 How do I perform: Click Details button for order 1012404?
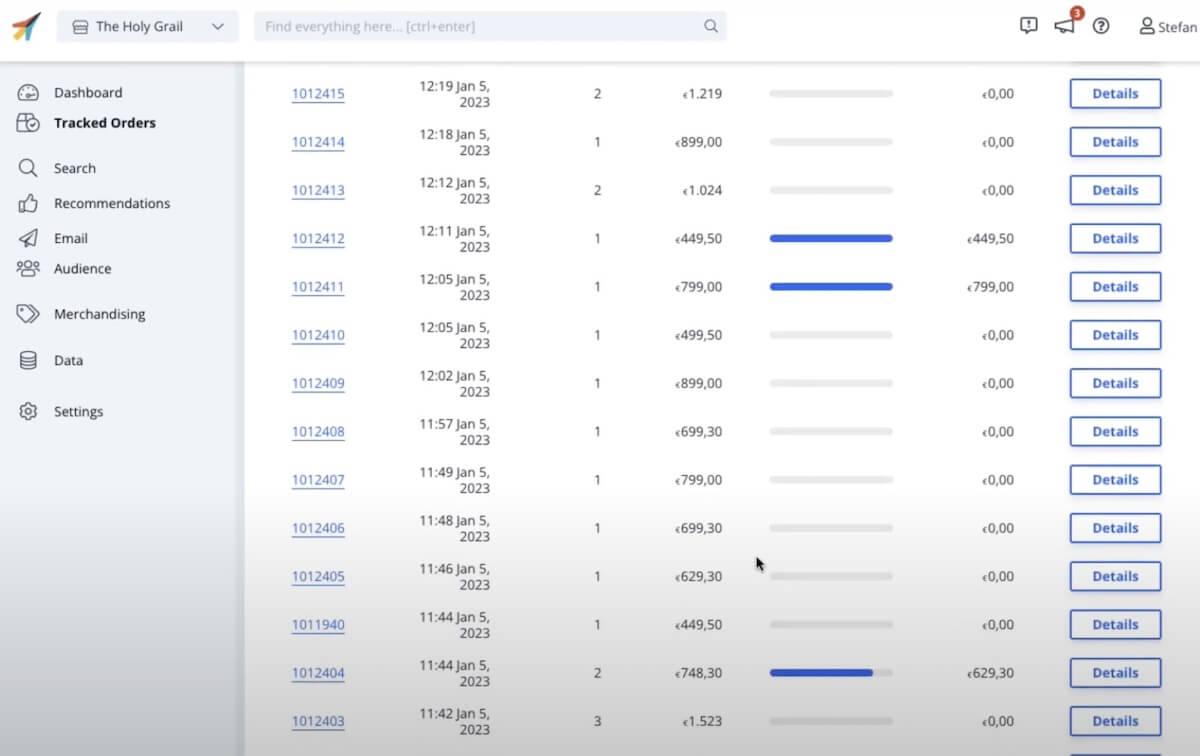pos(1115,673)
